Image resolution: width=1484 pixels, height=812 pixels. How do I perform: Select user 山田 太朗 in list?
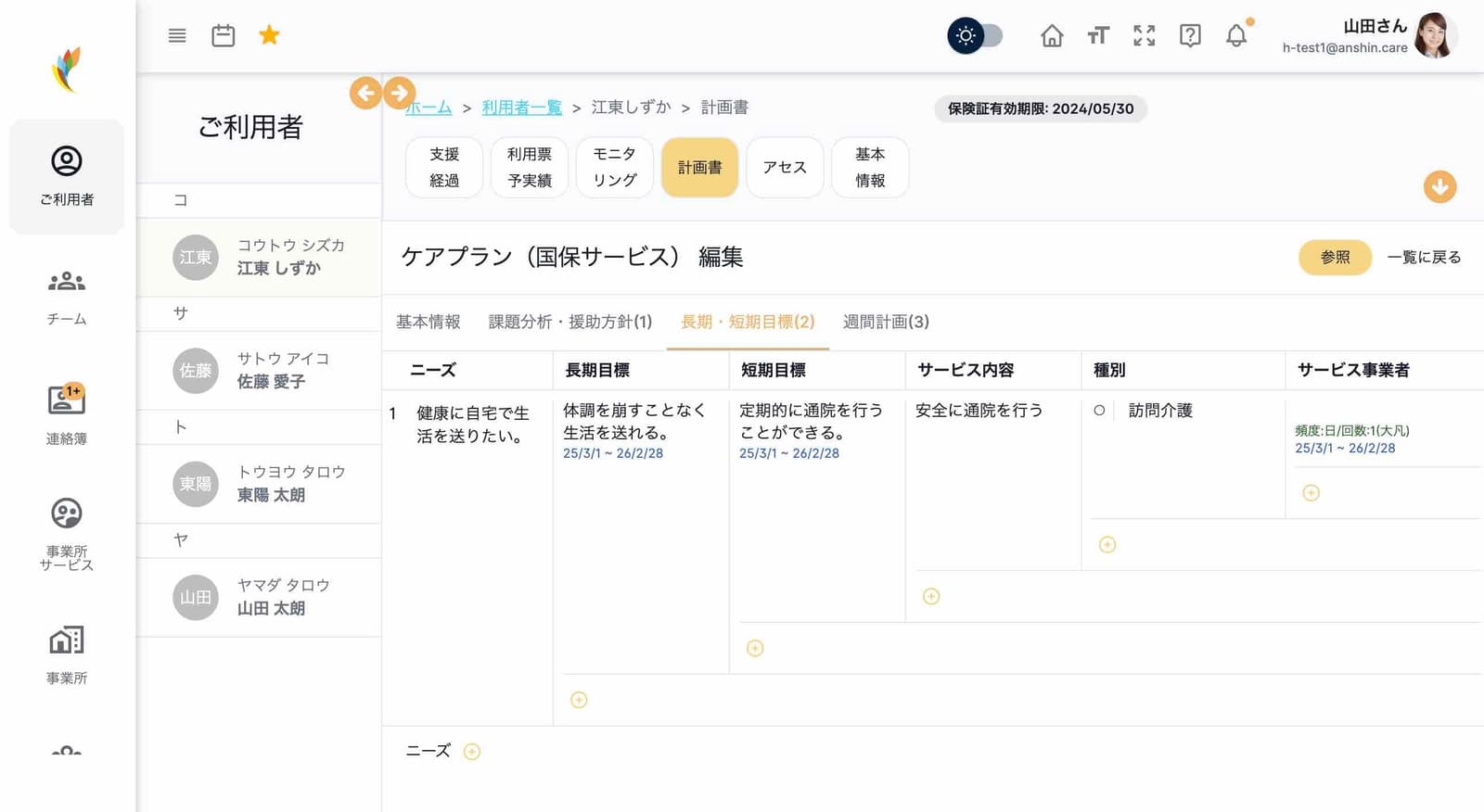point(259,597)
